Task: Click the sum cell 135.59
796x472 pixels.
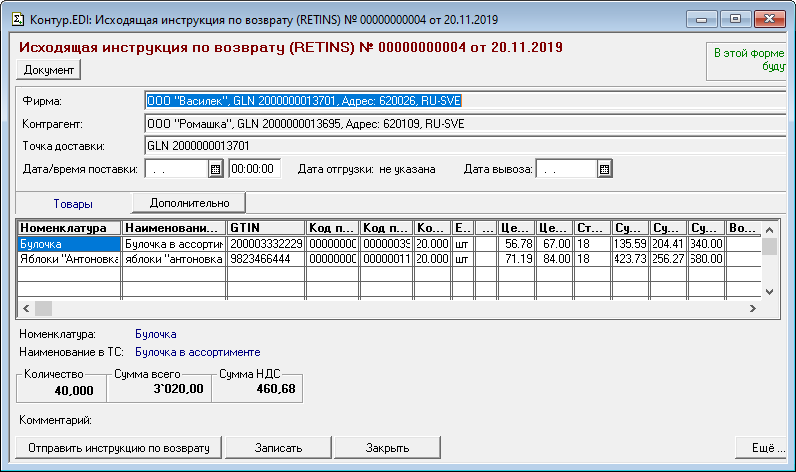Action: click(630, 244)
